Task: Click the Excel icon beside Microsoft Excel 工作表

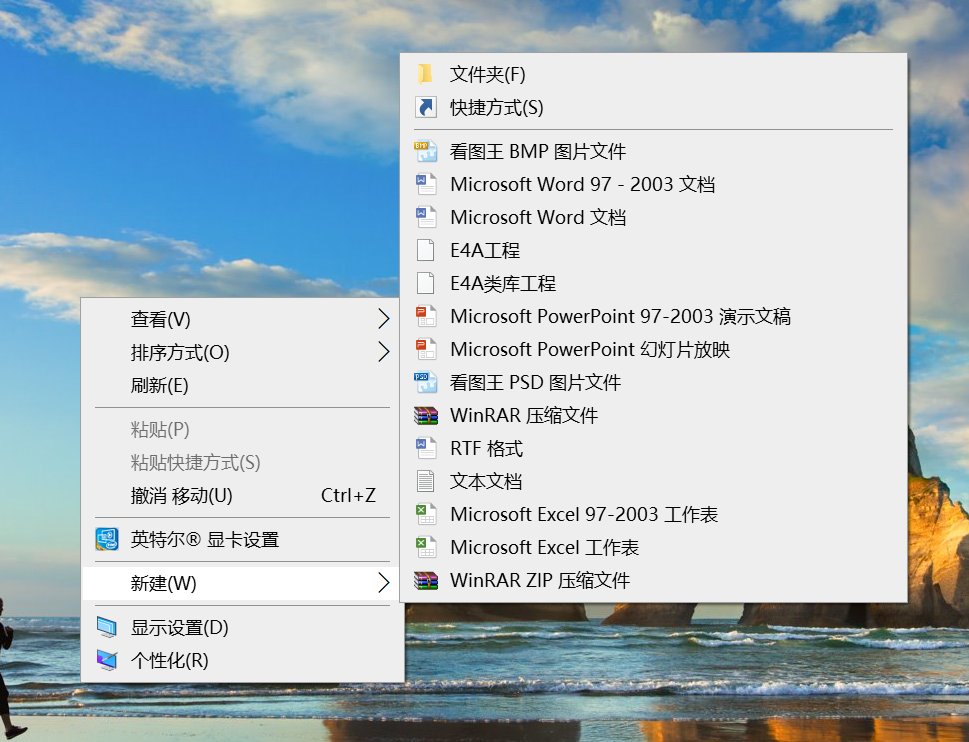Action: tap(426, 547)
